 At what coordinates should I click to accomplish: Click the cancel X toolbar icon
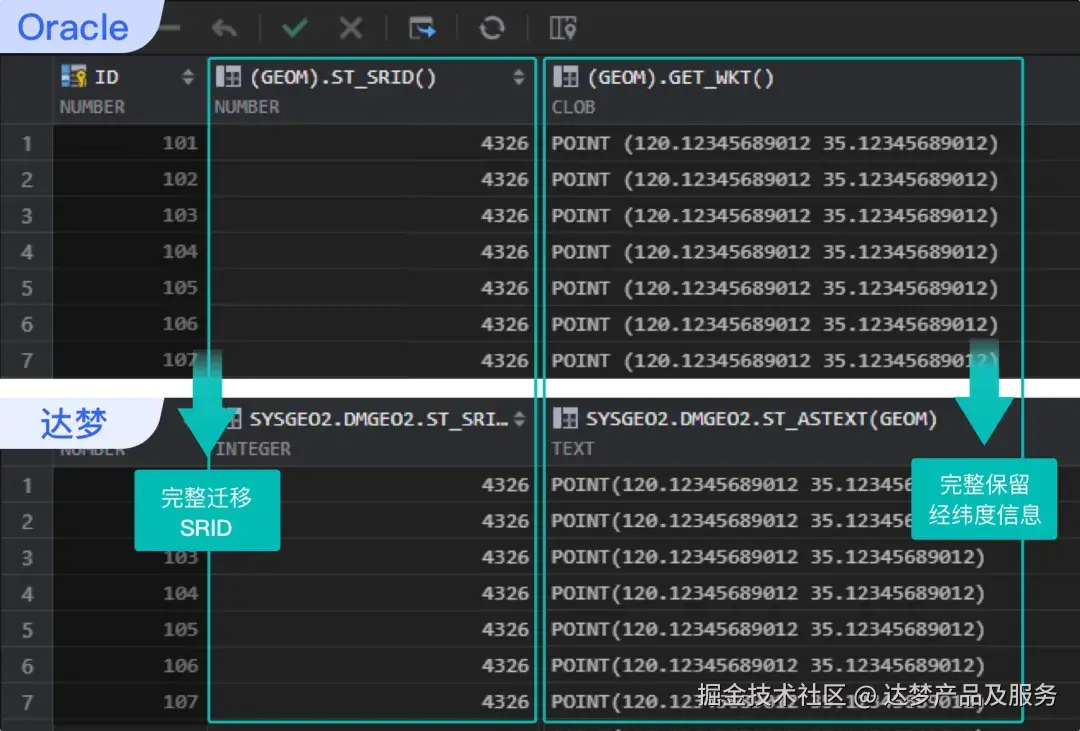(x=351, y=28)
